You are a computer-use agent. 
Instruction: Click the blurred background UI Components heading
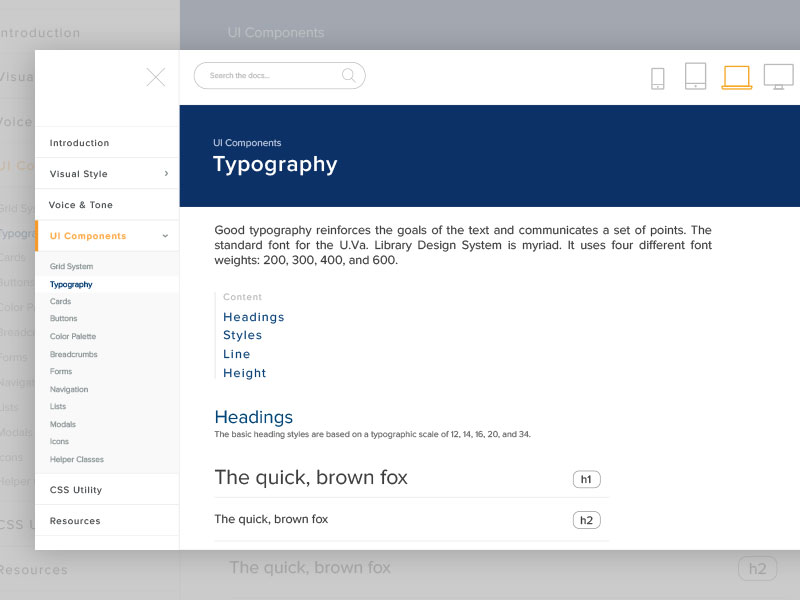click(x=276, y=33)
